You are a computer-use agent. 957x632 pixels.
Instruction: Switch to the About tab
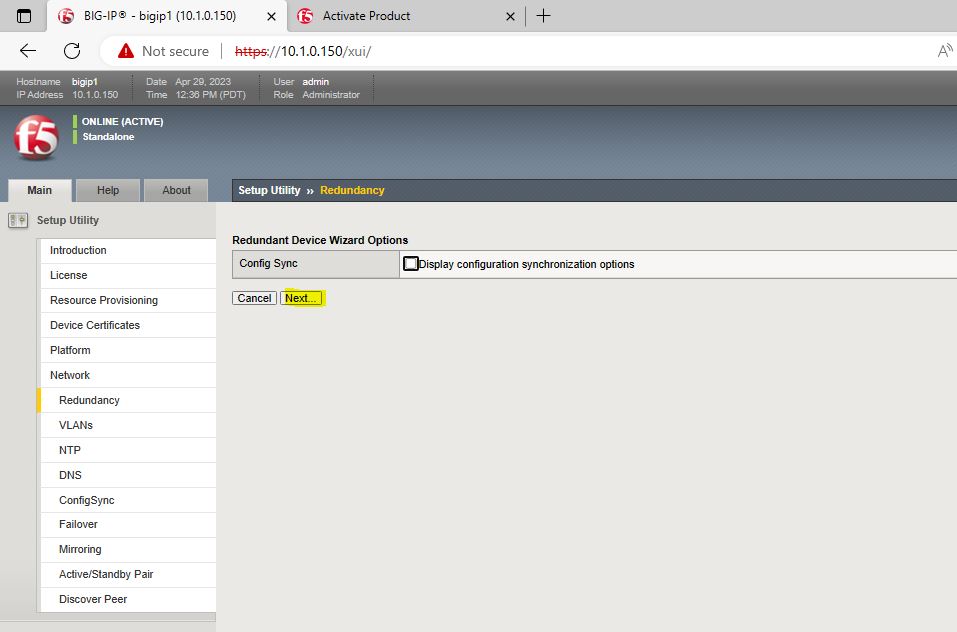coord(176,190)
